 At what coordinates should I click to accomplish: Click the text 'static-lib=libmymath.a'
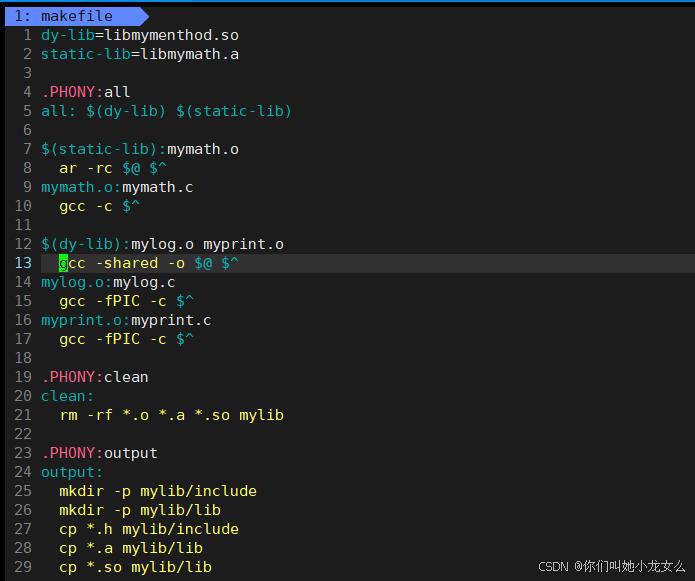tap(140, 54)
